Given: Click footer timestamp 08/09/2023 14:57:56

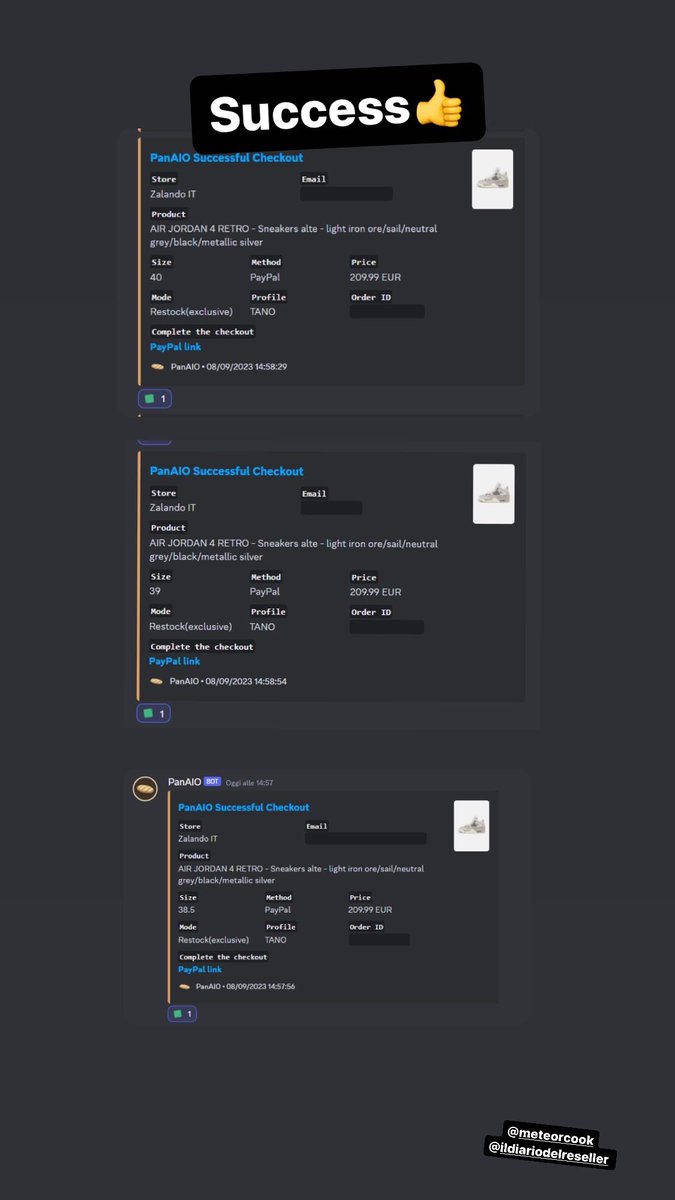Looking at the screenshot, I should (x=260, y=987).
